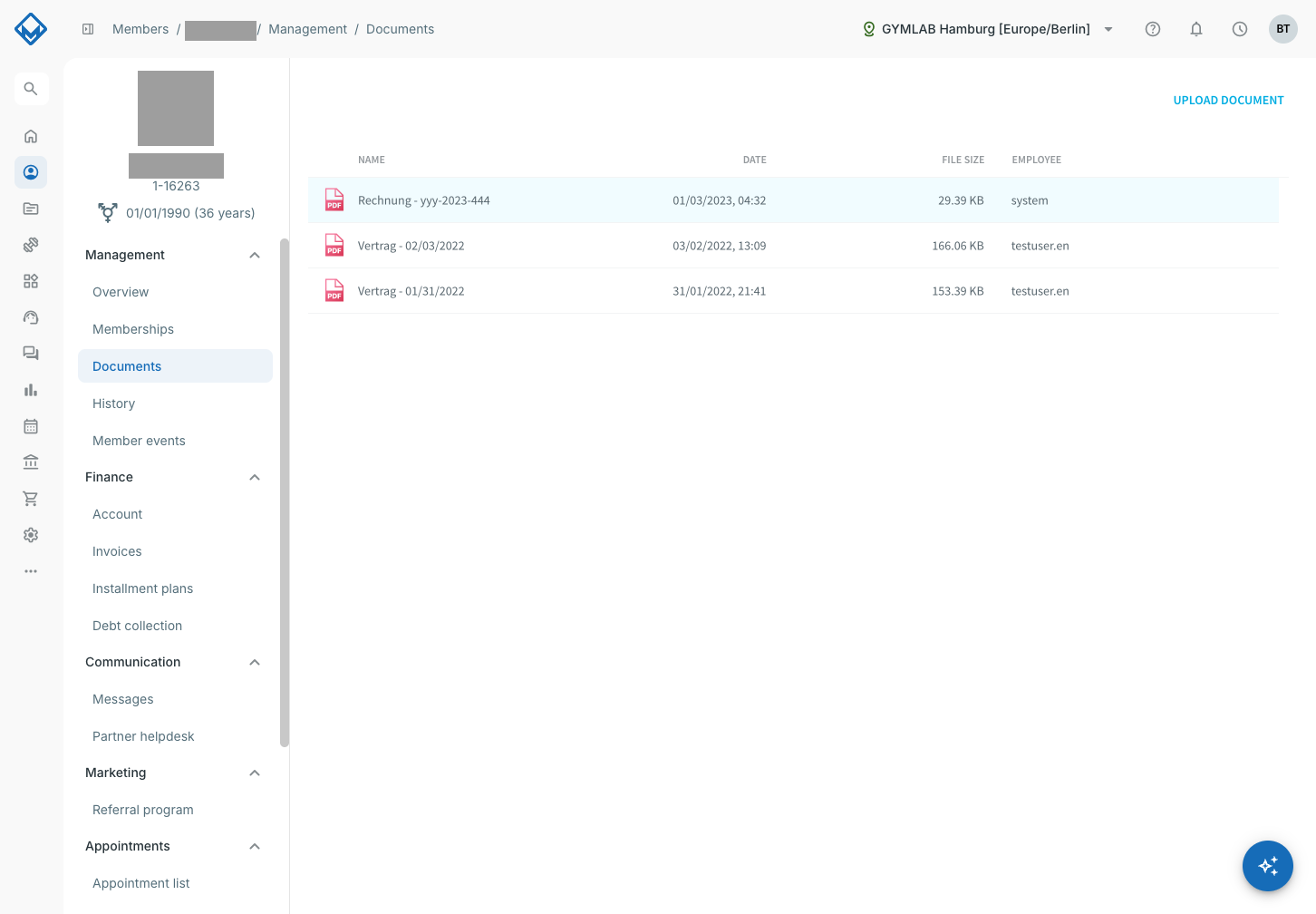Image resolution: width=1316 pixels, height=914 pixels.
Task: Open the help question mark icon
Action: (1153, 29)
